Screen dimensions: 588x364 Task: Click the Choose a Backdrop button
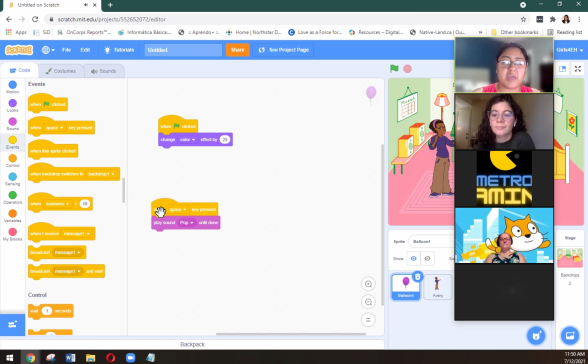click(x=570, y=336)
